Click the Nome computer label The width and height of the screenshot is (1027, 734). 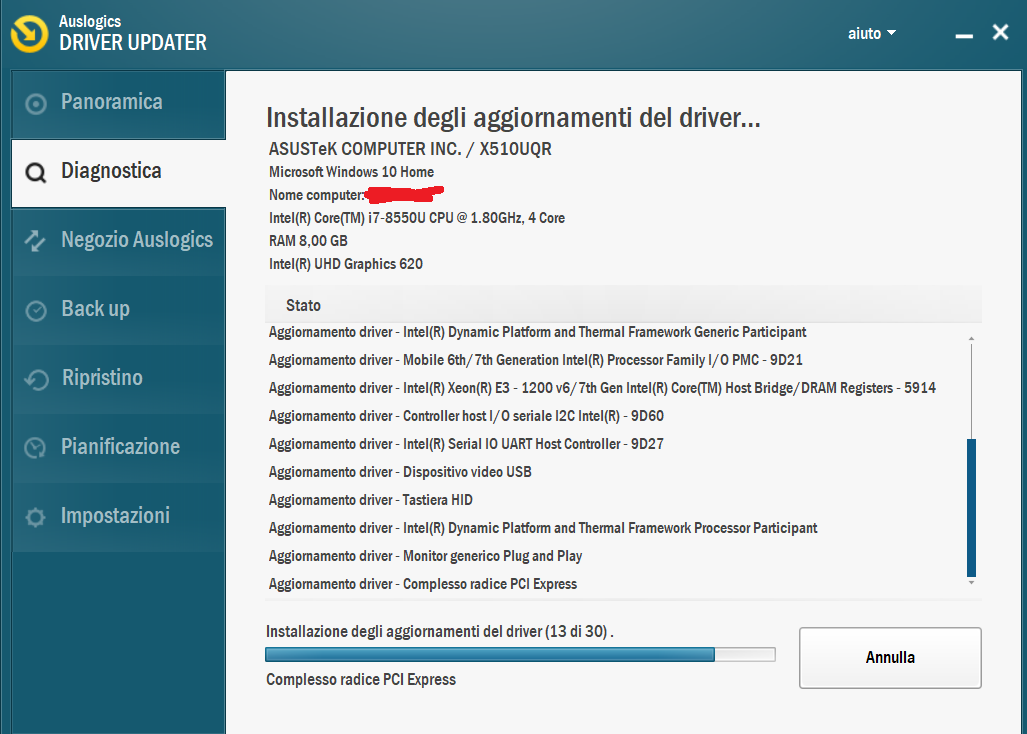316,195
